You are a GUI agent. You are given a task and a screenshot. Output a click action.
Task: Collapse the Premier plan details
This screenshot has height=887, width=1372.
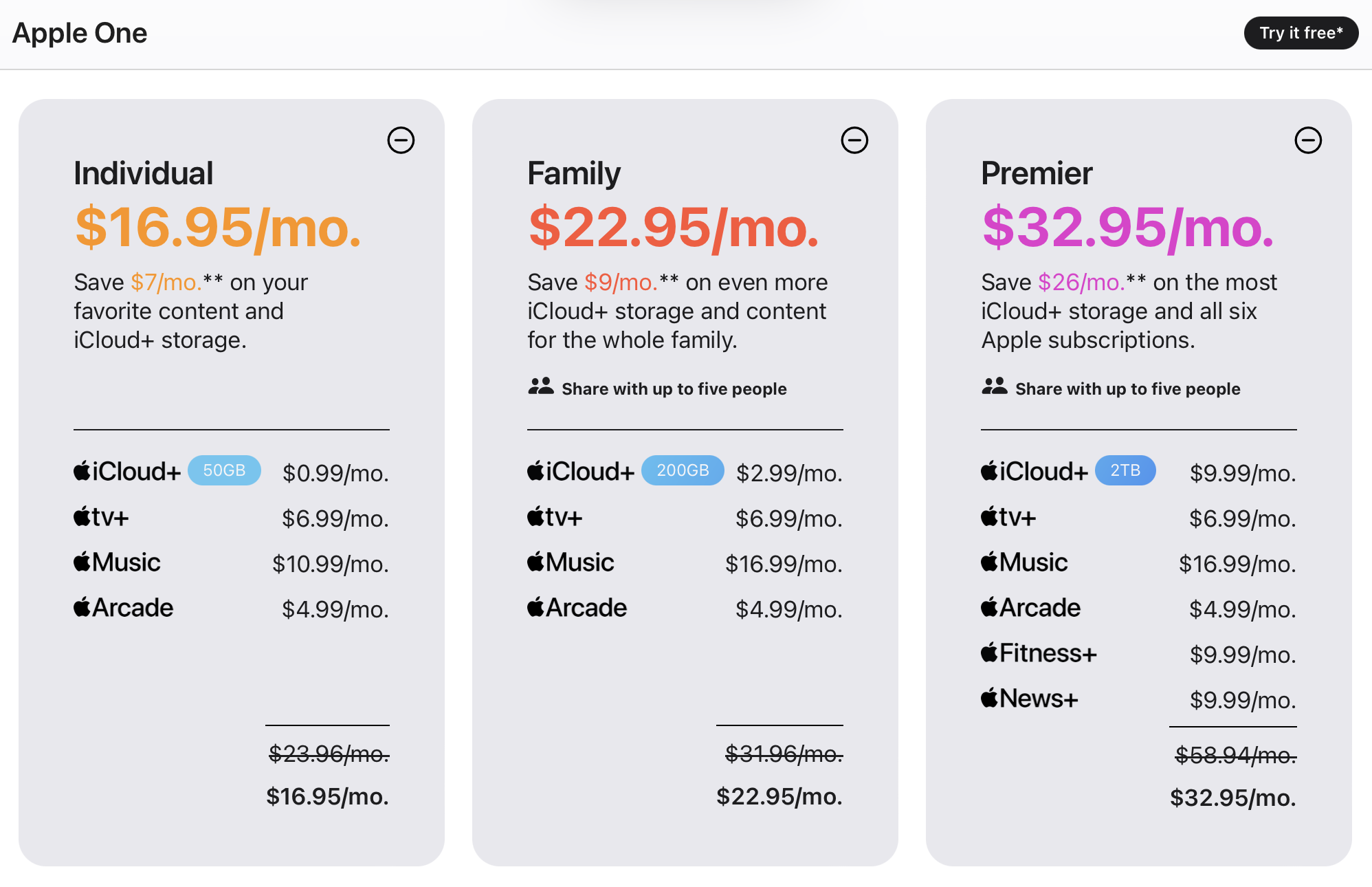coord(1308,140)
